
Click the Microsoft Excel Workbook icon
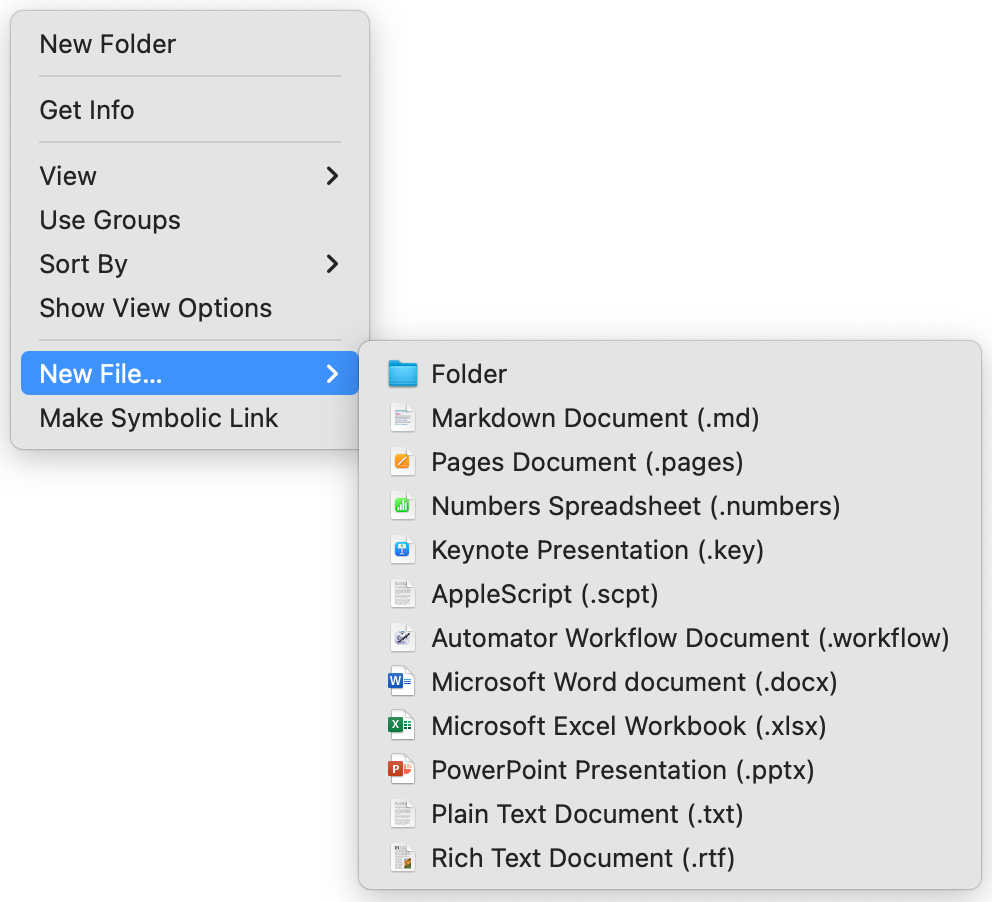[x=401, y=726]
